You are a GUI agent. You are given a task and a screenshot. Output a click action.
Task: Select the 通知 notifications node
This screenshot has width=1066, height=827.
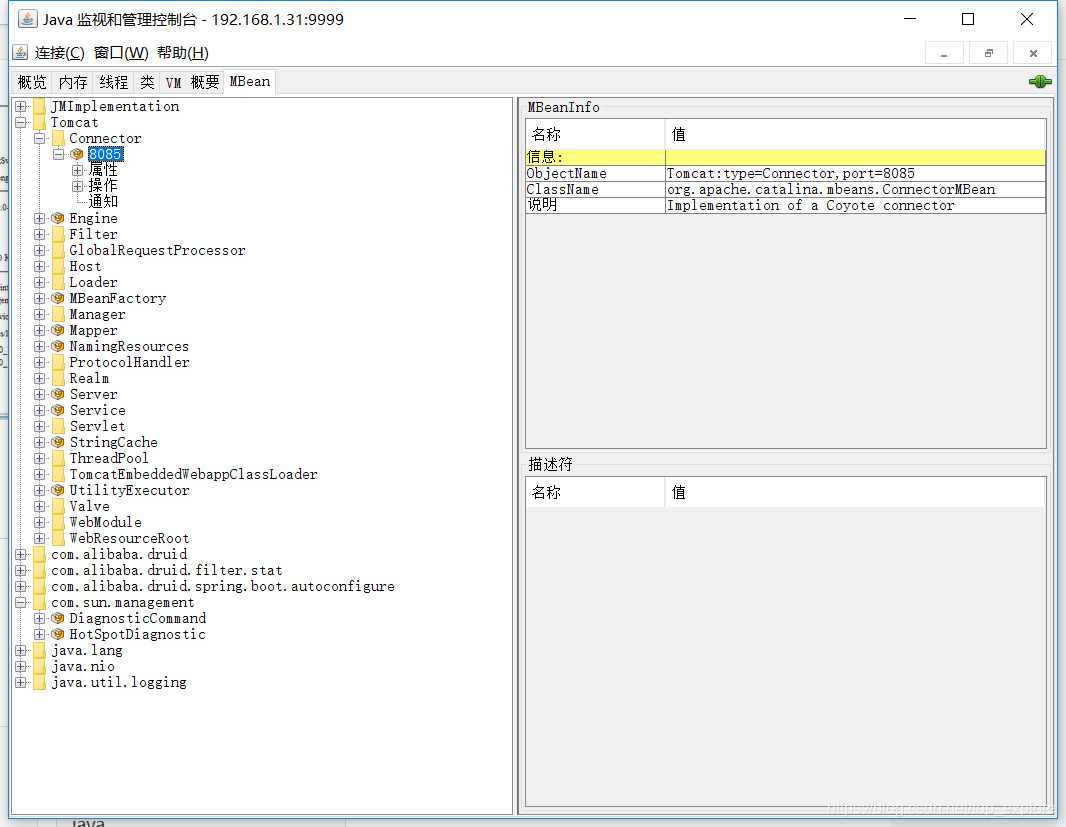[103, 202]
